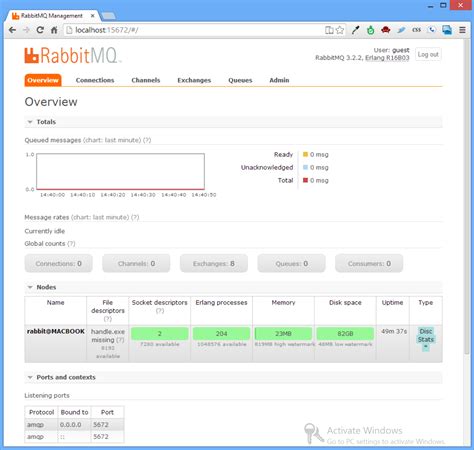
Task: Open help (?) next to Global counts
Action: coord(71,244)
